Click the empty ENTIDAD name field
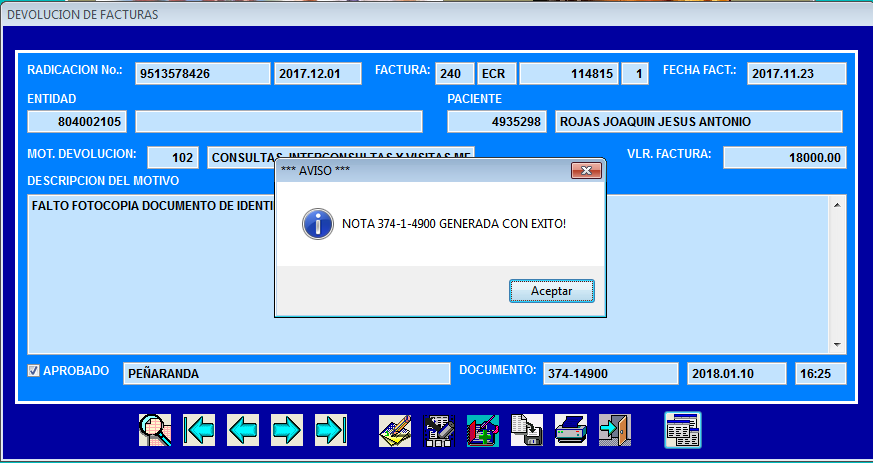Screen dimensions: 873x463 279,121
